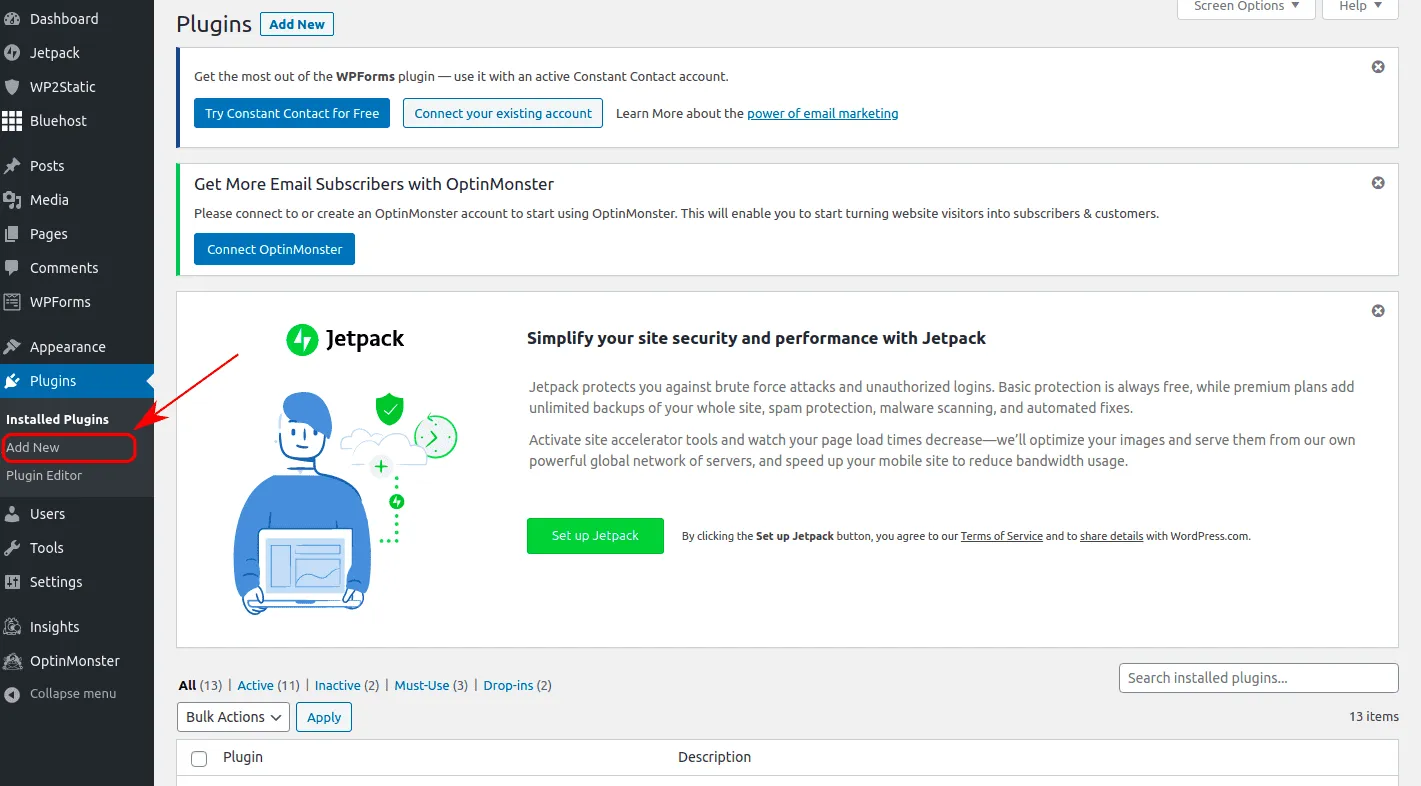Click the Comments bubble icon
Screen dimensions: 1421x786
[12, 268]
